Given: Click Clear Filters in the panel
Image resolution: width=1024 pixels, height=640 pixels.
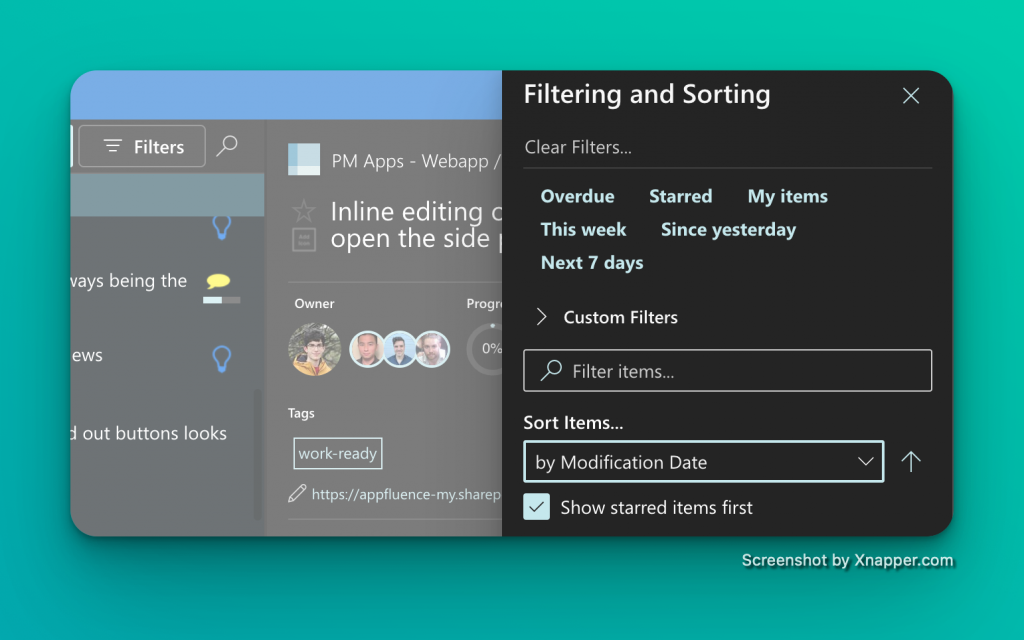Looking at the screenshot, I should tap(578, 147).
